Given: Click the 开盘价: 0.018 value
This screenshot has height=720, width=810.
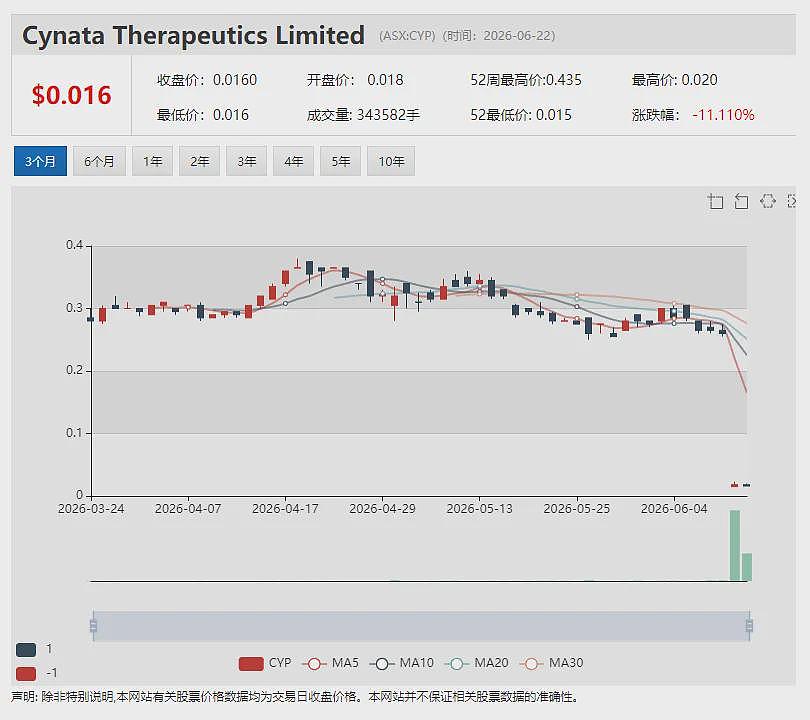Looking at the screenshot, I should click(x=355, y=80).
